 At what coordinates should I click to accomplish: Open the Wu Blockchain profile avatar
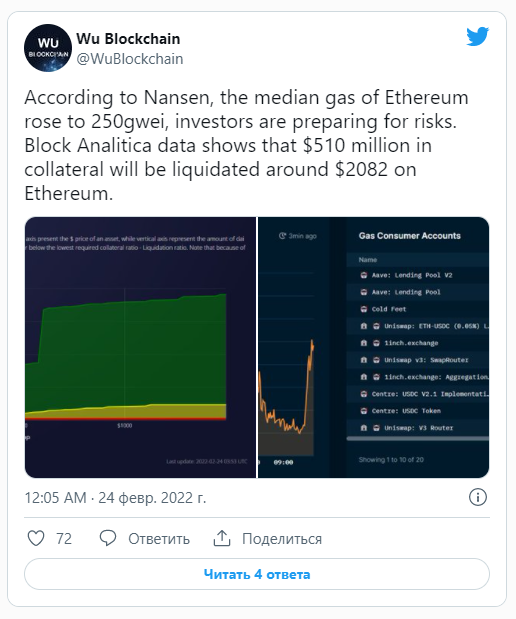tap(48, 48)
